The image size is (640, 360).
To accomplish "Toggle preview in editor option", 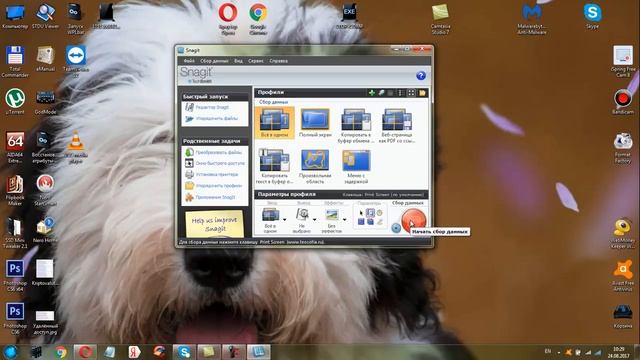I will point(370,213).
